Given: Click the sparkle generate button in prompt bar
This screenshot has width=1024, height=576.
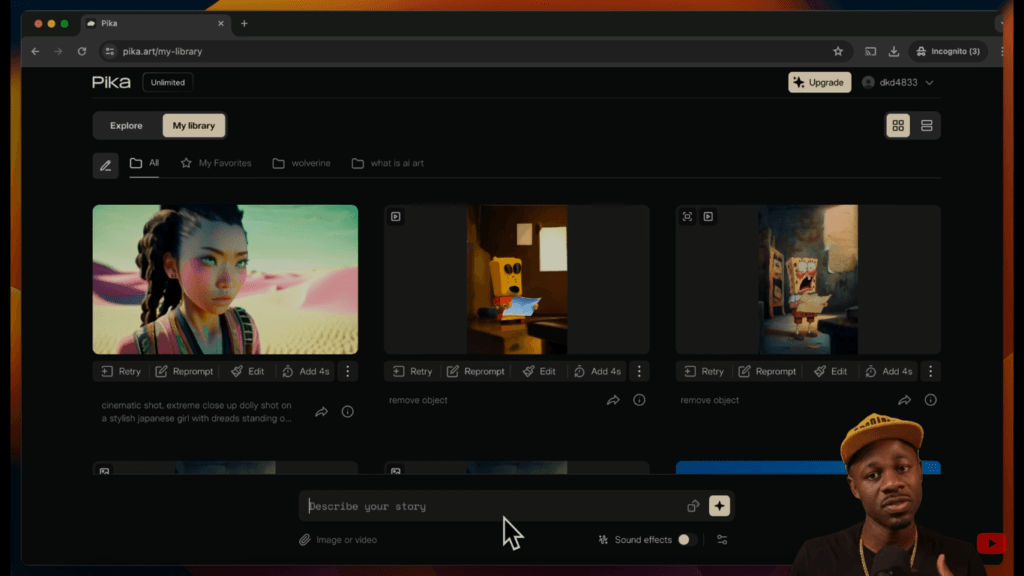Looking at the screenshot, I should 719,506.
